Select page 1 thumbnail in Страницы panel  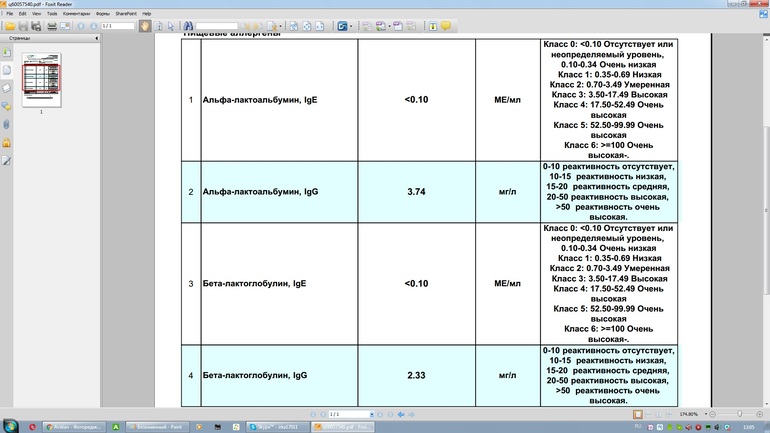click(x=41, y=80)
